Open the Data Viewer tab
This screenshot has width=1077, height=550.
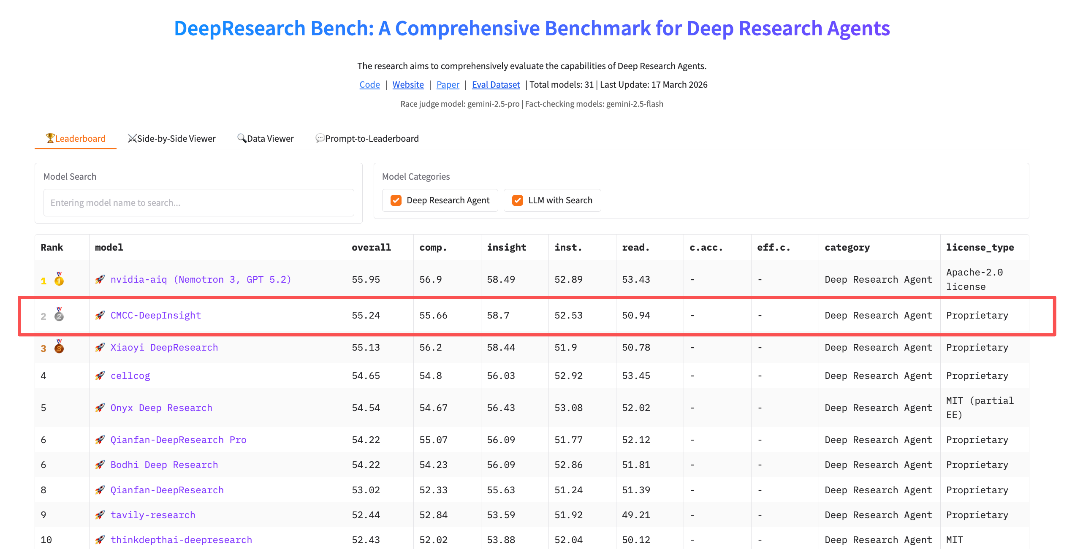tap(265, 139)
